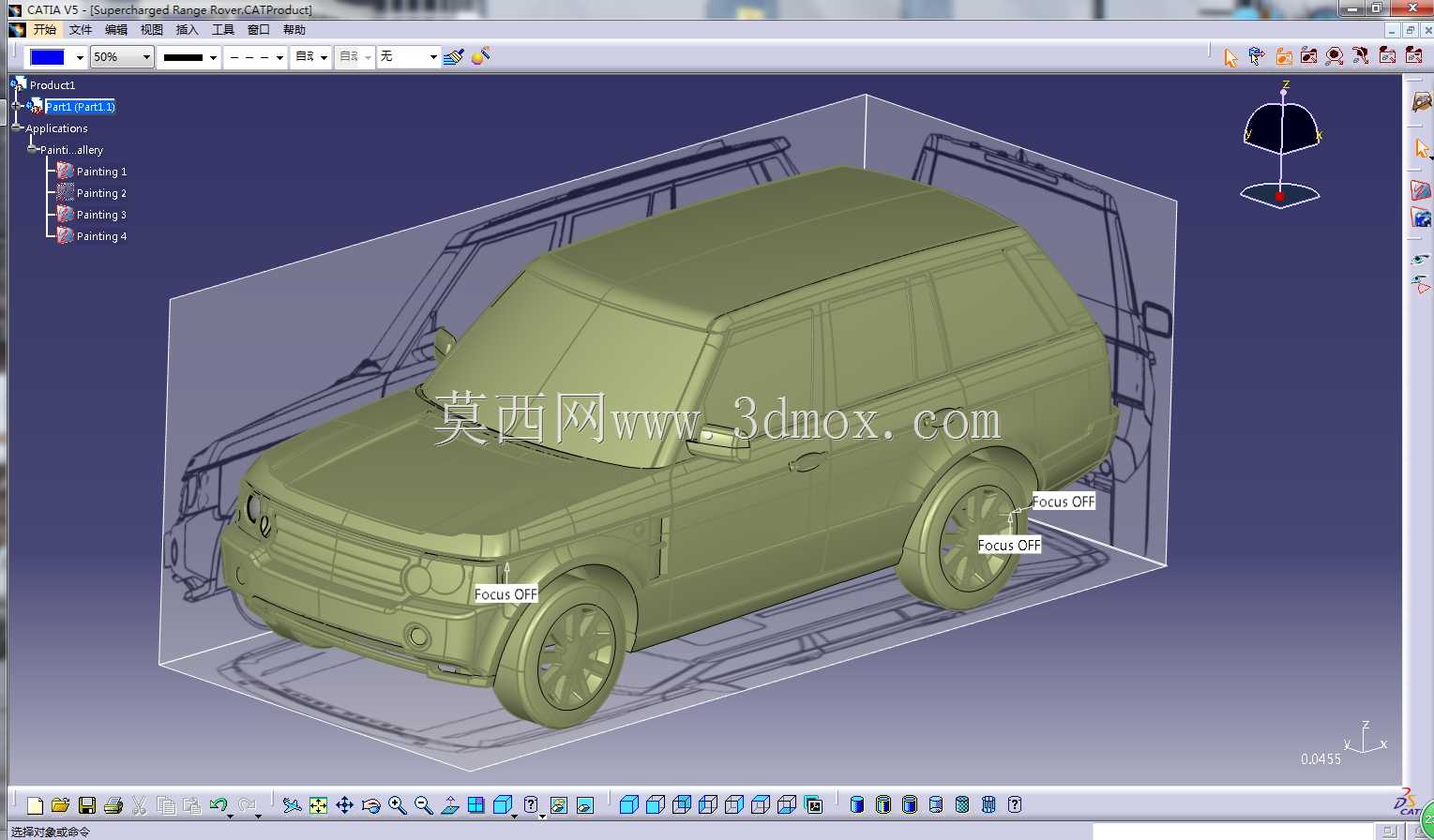Create a multi-view layout
Viewport: 1434px width, 840px height.
coord(476,805)
